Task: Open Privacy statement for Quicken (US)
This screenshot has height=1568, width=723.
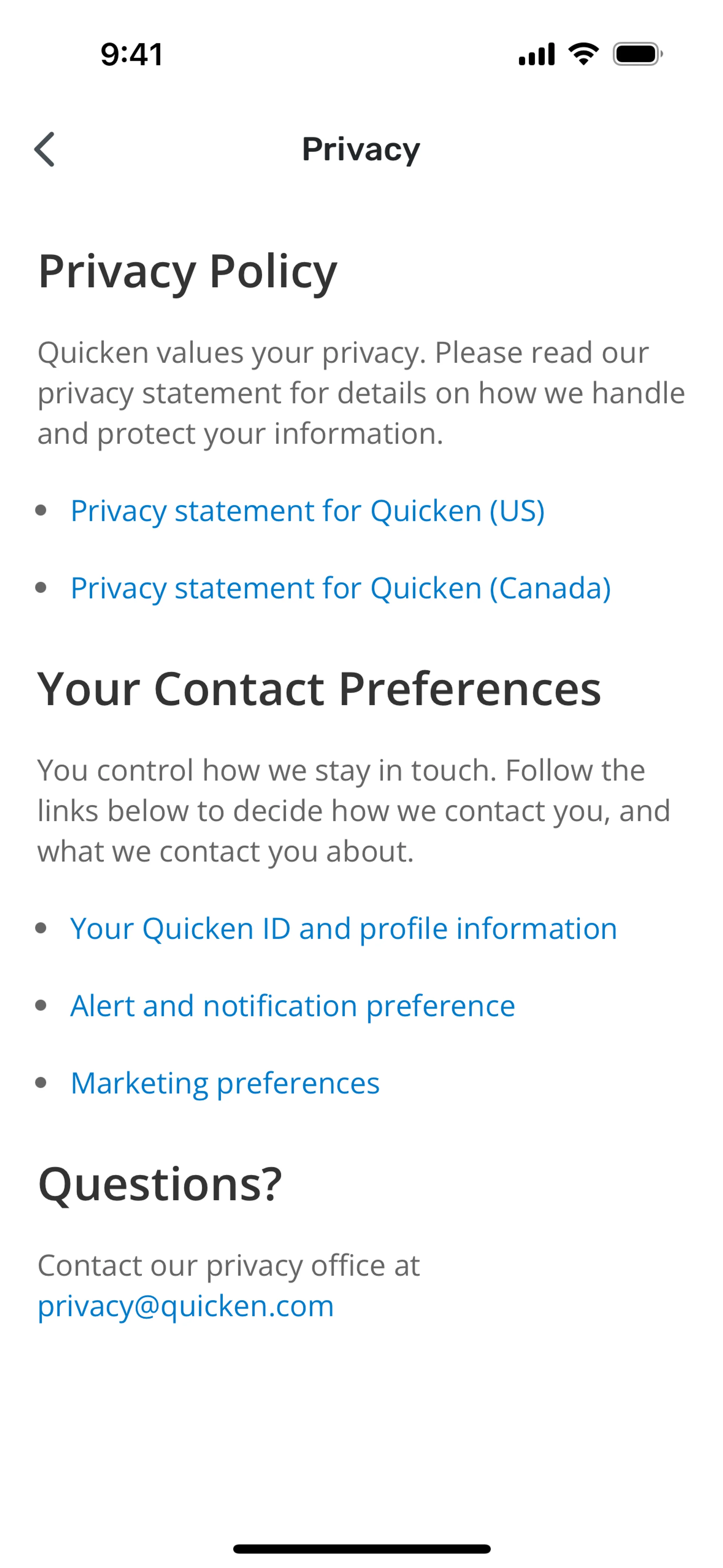Action: [307, 511]
